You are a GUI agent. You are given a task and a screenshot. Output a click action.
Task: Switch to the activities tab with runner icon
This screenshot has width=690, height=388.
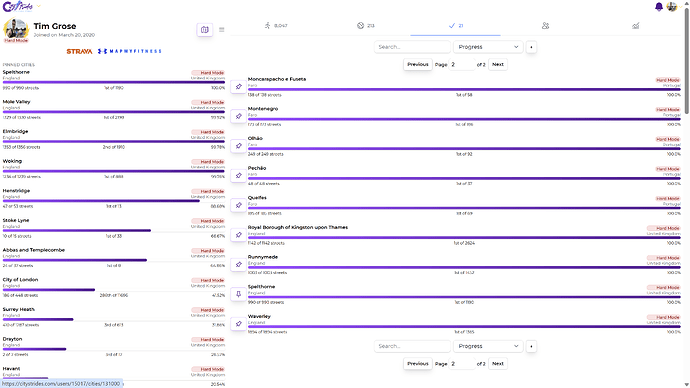click(275, 26)
